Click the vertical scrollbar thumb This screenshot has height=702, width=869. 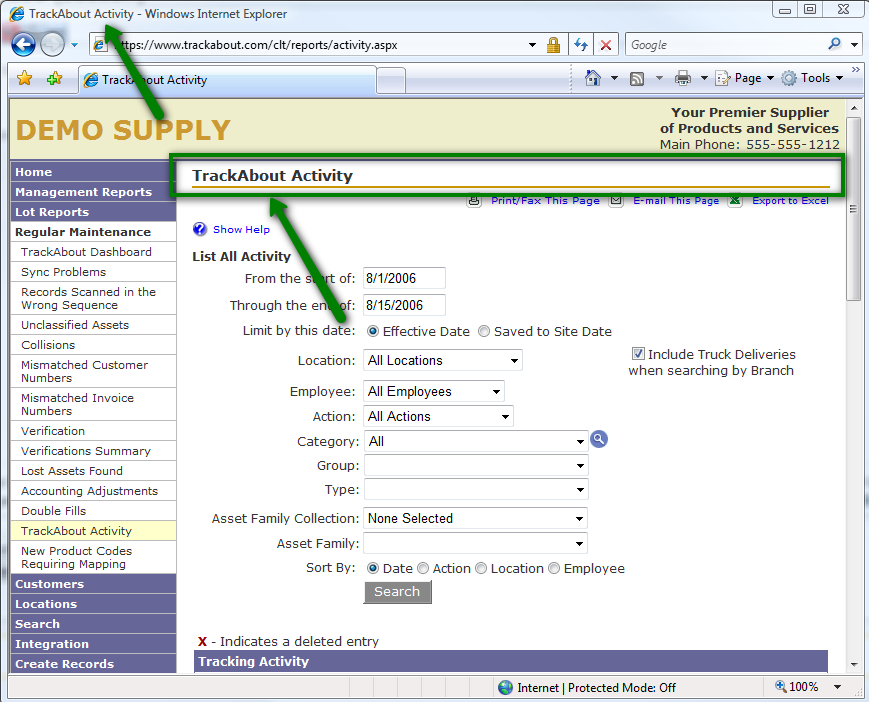click(x=853, y=209)
